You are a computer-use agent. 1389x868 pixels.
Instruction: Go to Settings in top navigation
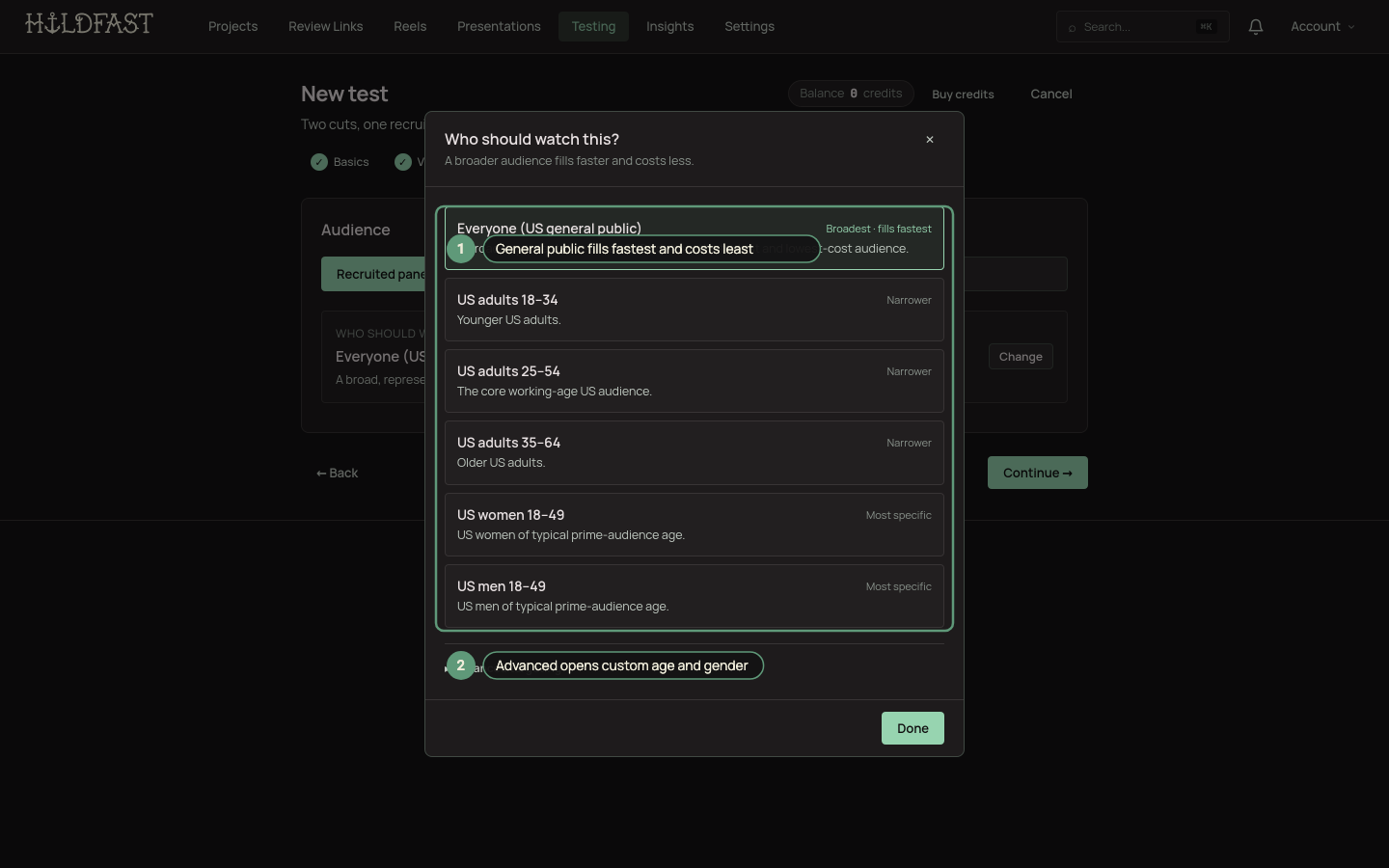(x=749, y=27)
